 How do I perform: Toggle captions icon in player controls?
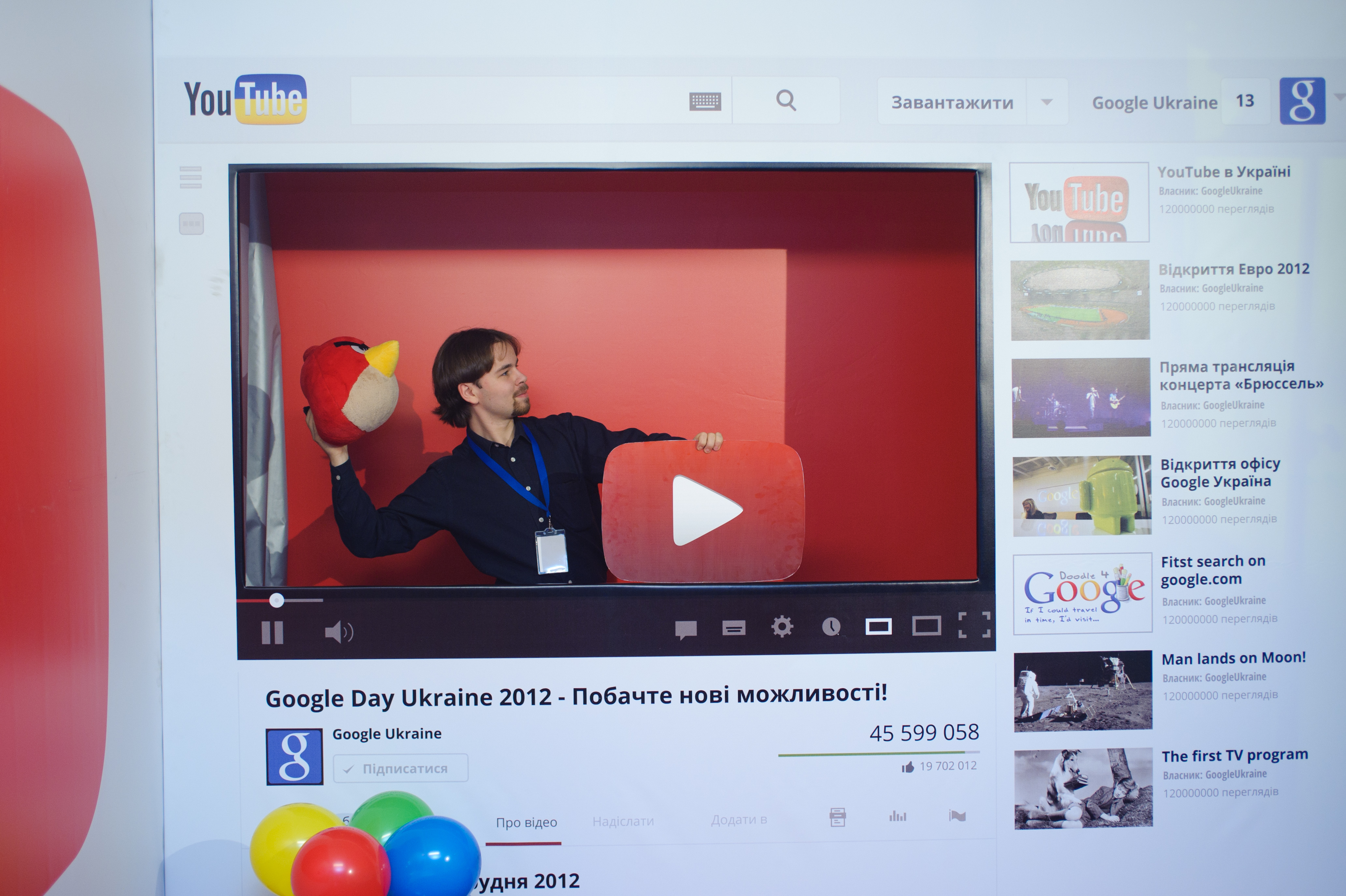(734, 628)
